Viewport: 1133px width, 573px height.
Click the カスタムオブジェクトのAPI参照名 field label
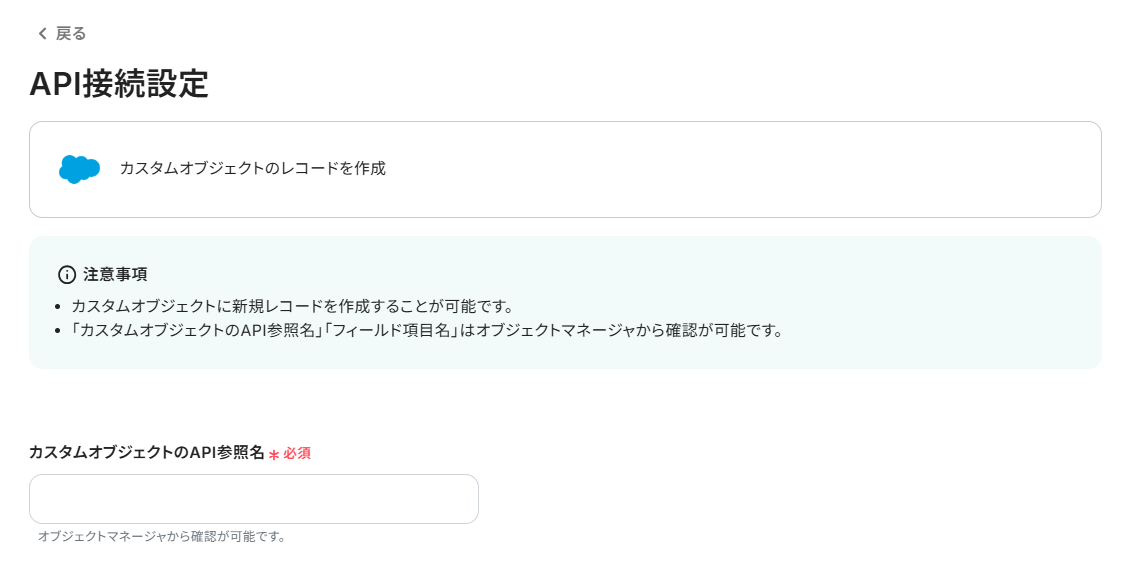(x=147, y=453)
